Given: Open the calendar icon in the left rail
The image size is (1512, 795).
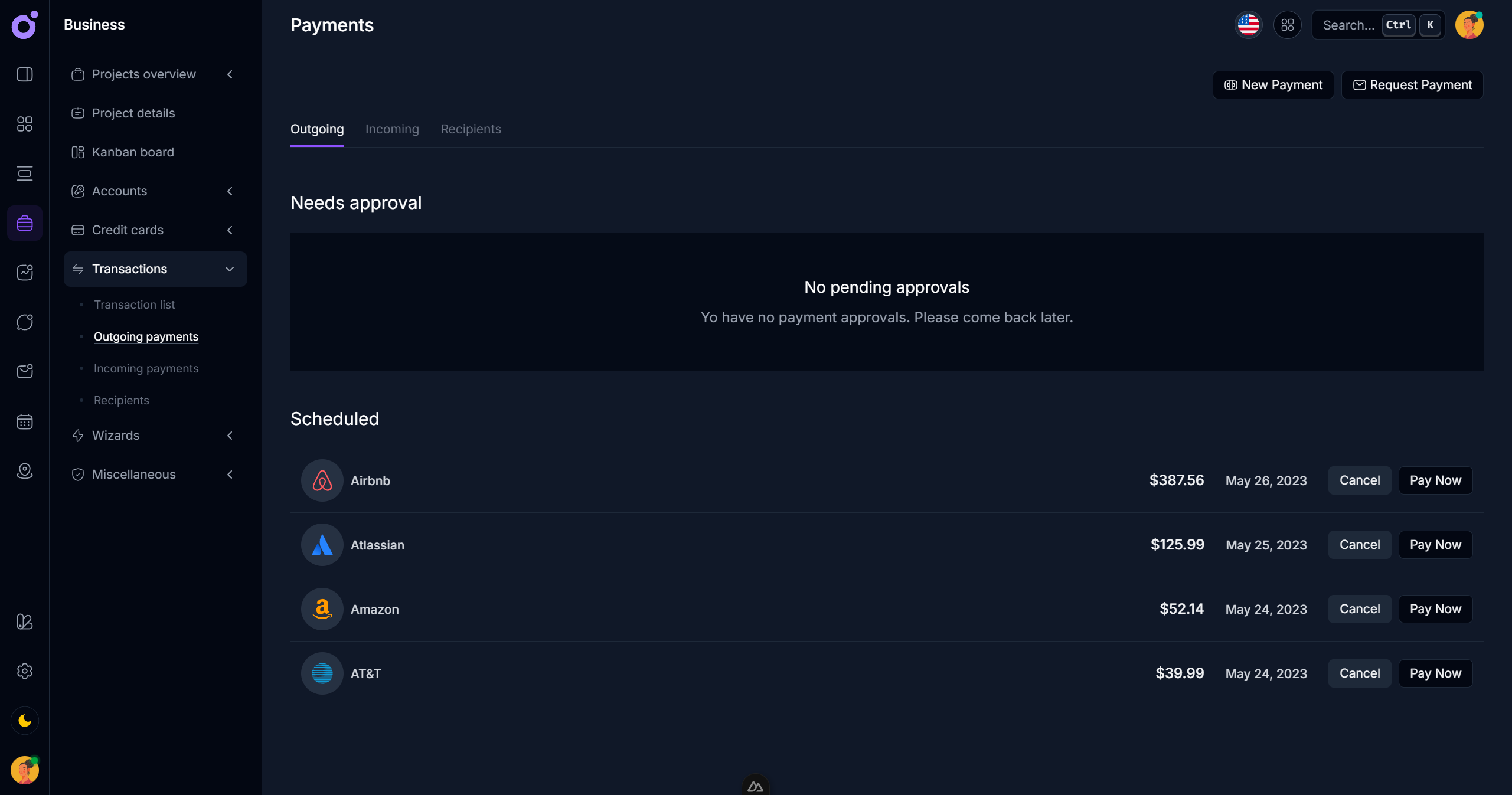Looking at the screenshot, I should [25, 421].
